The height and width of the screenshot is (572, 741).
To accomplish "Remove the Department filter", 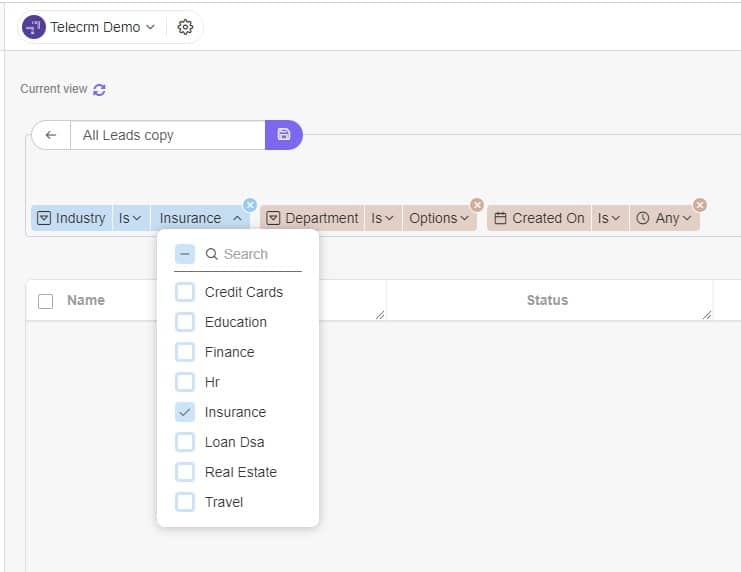I will 477,205.
